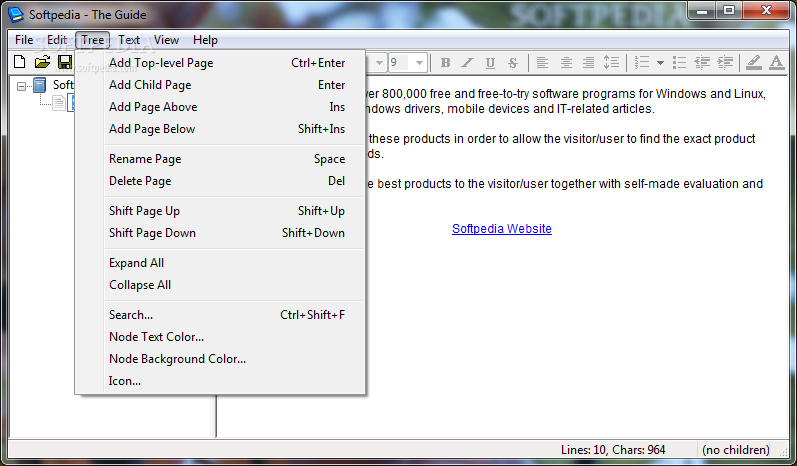Choose Icon... menu entry
The width and height of the screenshot is (797, 466).
click(x=220, y=381)
